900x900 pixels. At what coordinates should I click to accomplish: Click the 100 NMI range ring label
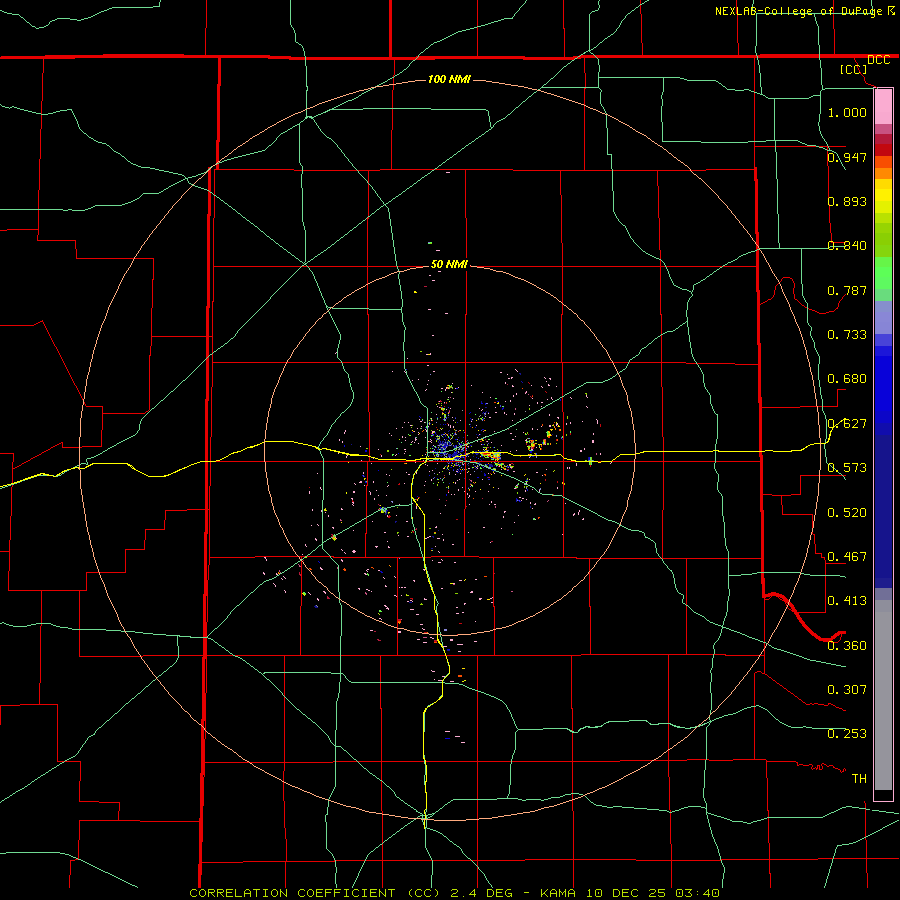coord(449,79)
